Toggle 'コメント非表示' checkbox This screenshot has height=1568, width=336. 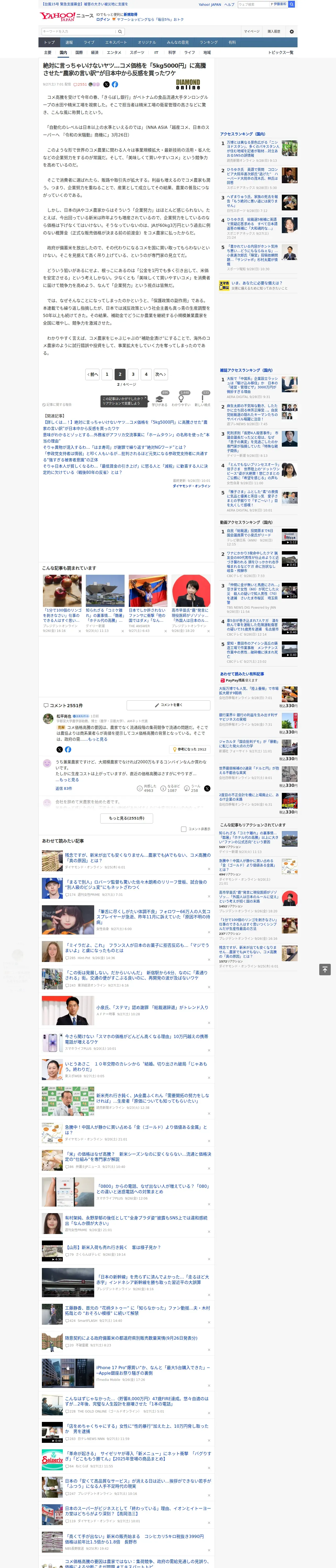tap(183, 829)
